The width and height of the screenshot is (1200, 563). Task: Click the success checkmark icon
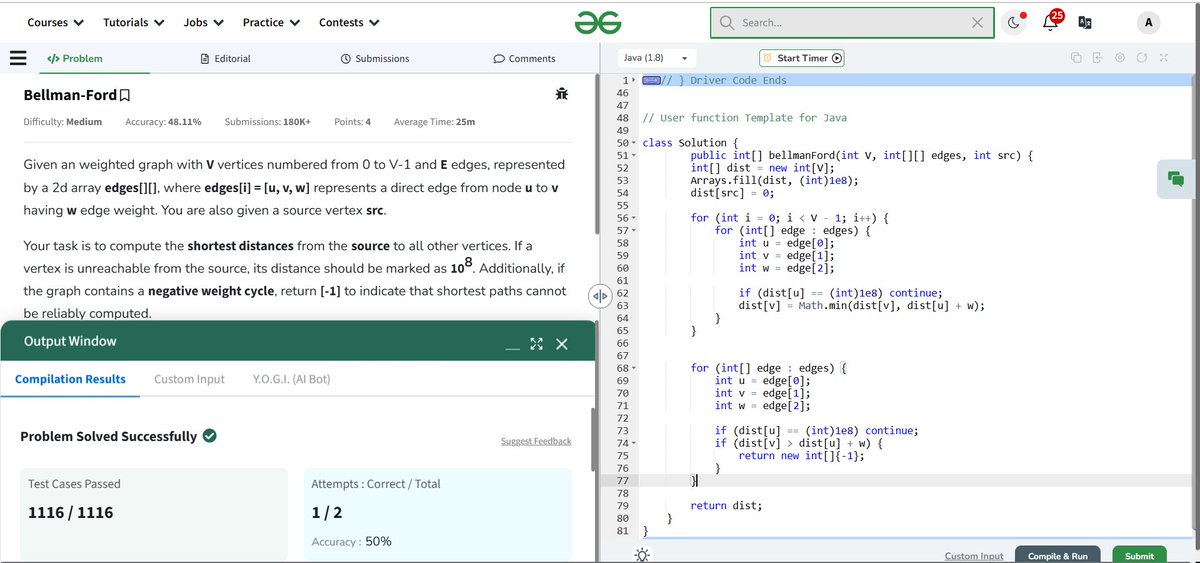click(210, 436)
